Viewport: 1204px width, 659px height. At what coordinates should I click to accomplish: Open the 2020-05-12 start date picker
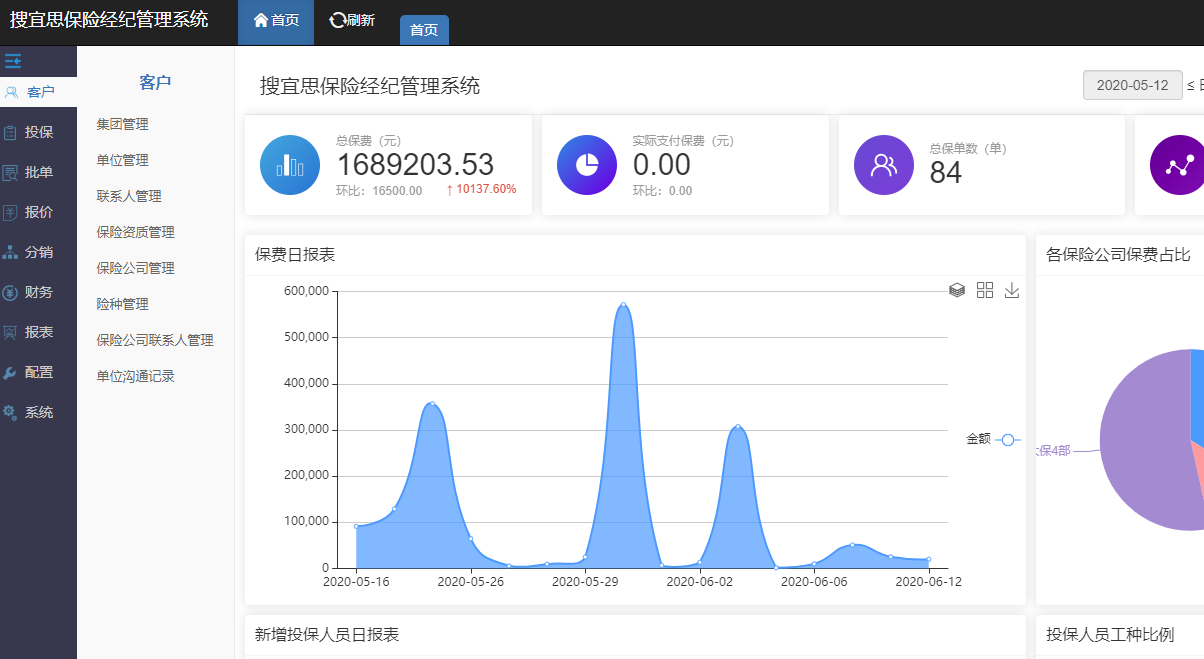[1132, 85]
